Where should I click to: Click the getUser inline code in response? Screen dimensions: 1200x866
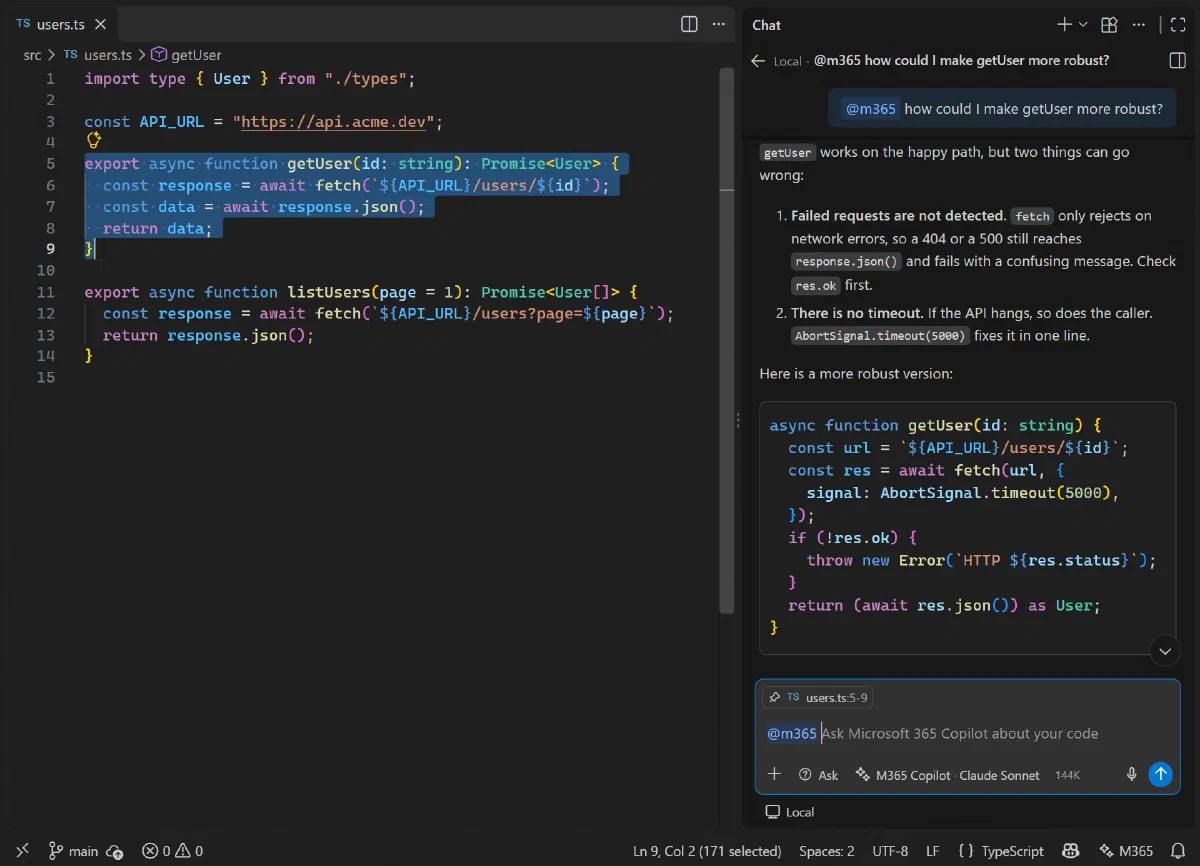coord(788,153)
